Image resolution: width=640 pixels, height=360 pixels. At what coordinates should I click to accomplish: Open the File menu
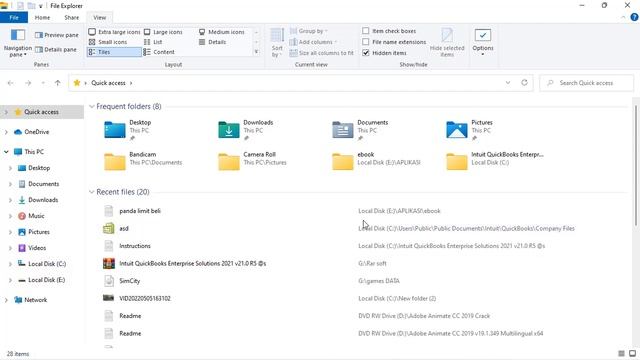14,18
